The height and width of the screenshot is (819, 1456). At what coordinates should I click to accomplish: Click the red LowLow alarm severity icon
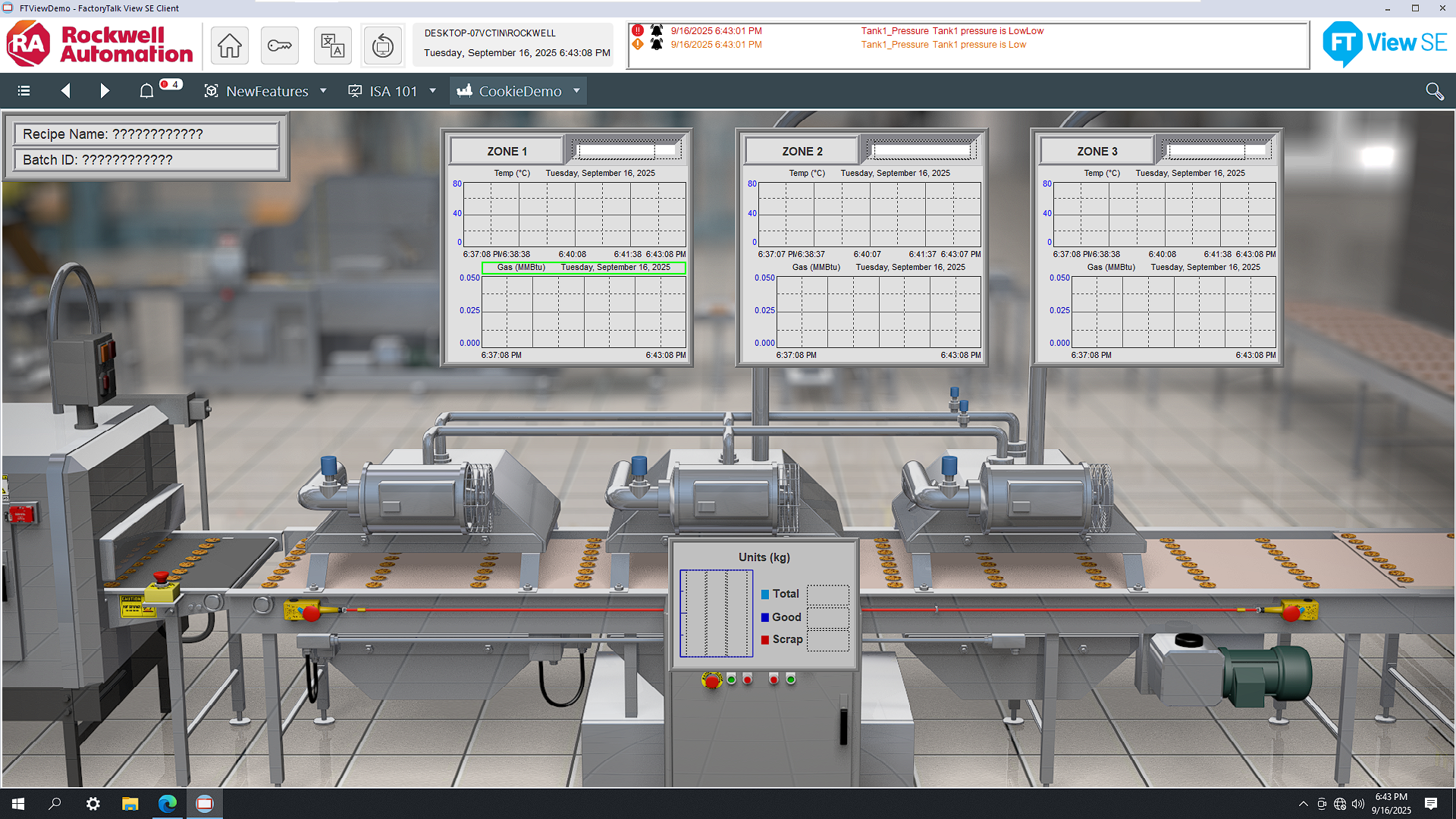click(x=638, y=31)
